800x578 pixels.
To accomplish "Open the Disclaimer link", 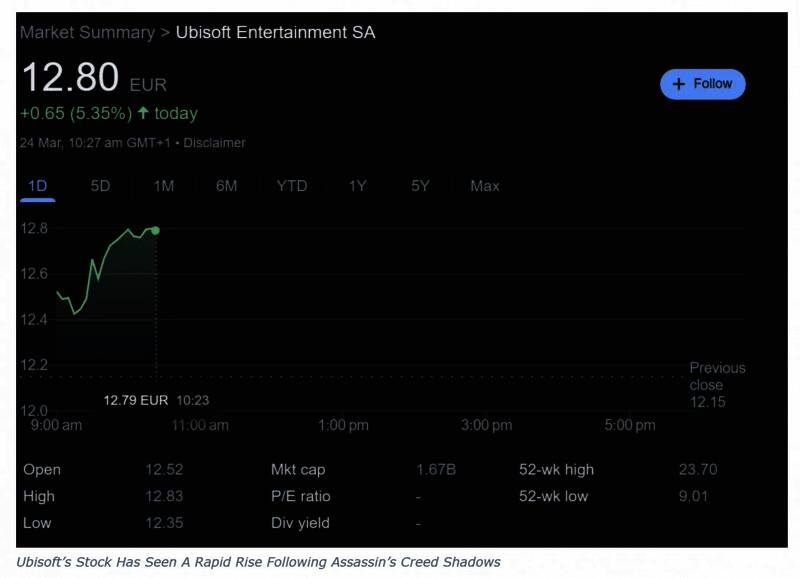I will click(214, 143).
